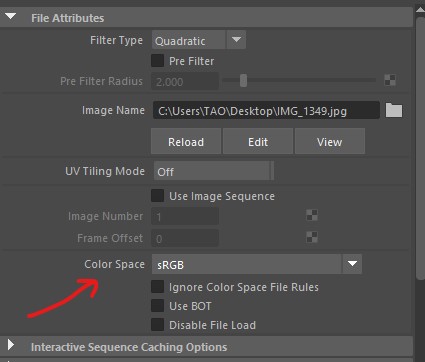Open the Color Space dropdown arrow
The image size is (425, 362).
[x=352, y=264]
